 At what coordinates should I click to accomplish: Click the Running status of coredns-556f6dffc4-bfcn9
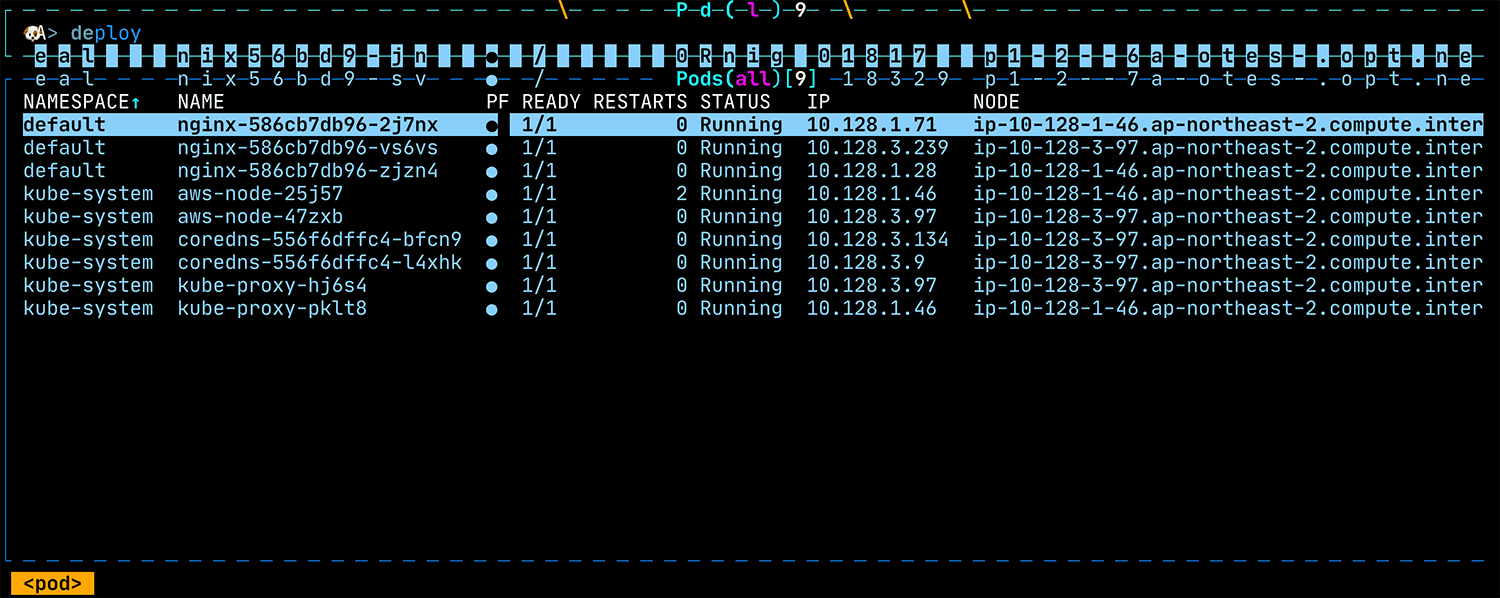741,240
